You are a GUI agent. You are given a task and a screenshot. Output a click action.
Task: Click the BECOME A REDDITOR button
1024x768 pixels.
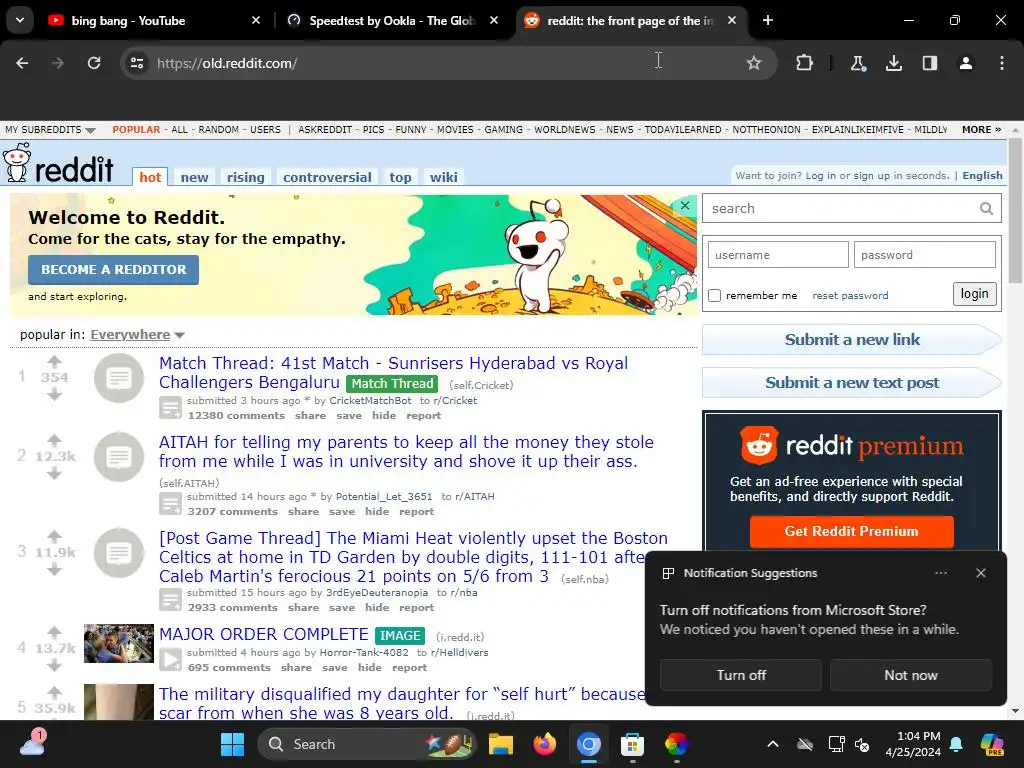coord(114,270)
